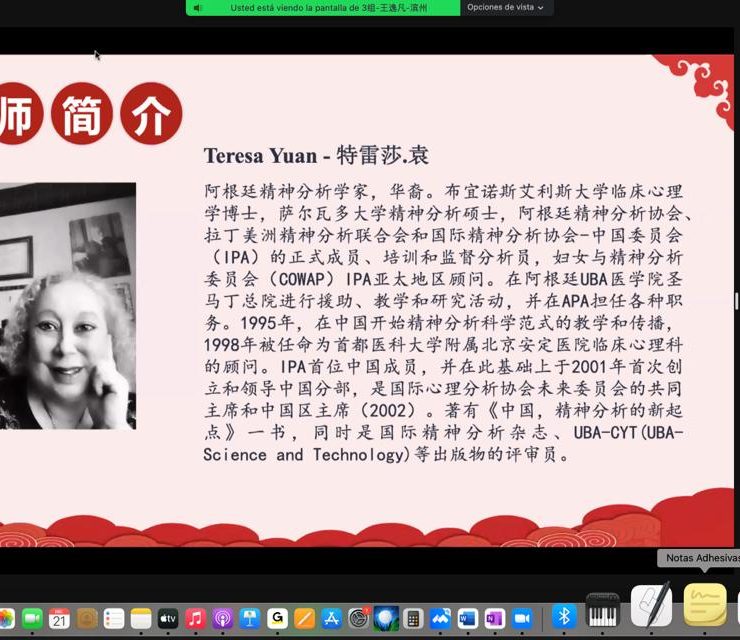The width and height of the screenshot is (740, 640).
Task: Click the red circle with character 介
Action: [x=151, y=114]
